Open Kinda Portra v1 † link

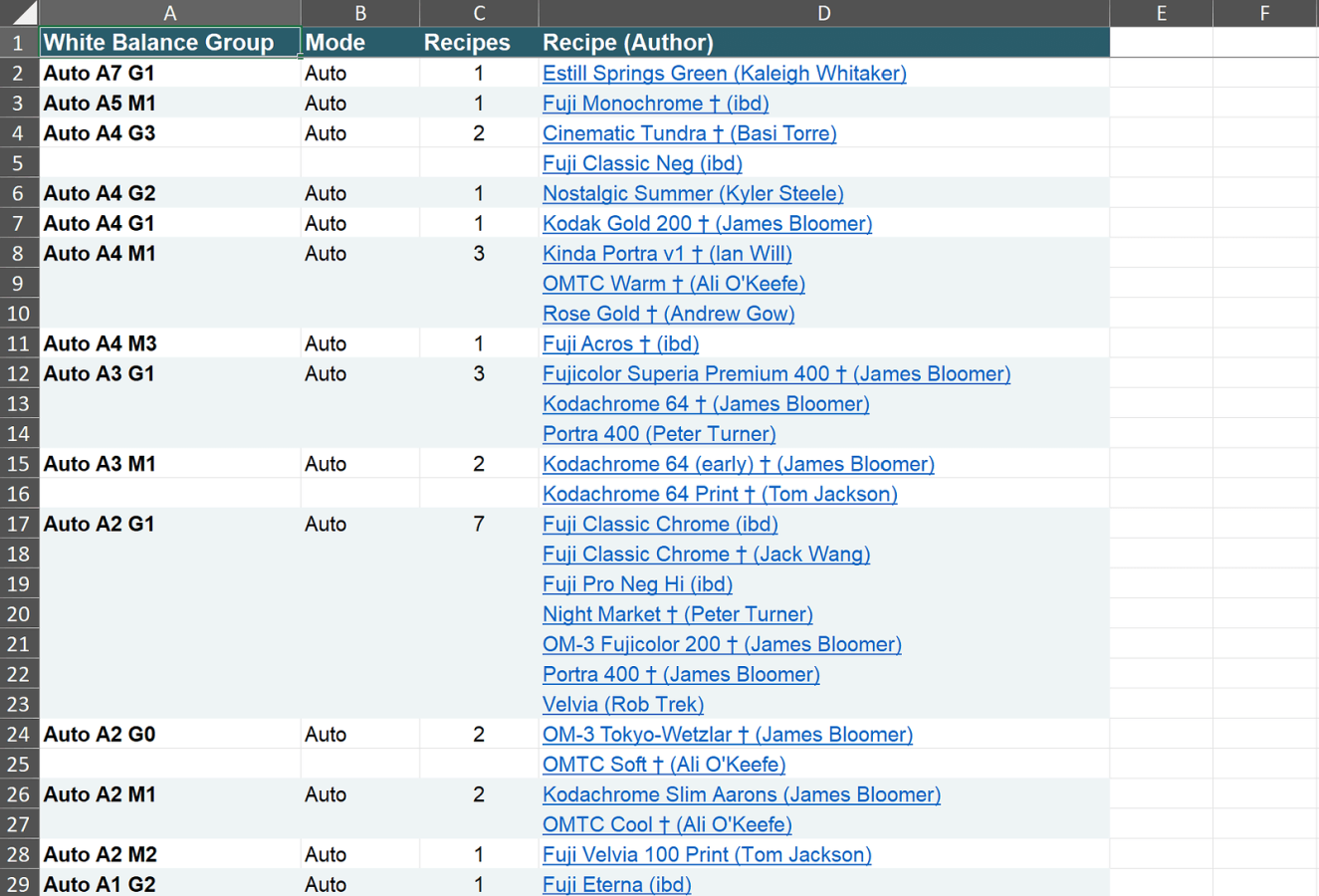[x=668, y=253]
